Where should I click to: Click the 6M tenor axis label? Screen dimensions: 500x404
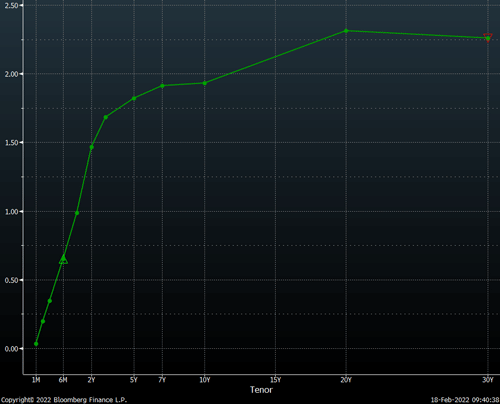(x=63, y=380)
